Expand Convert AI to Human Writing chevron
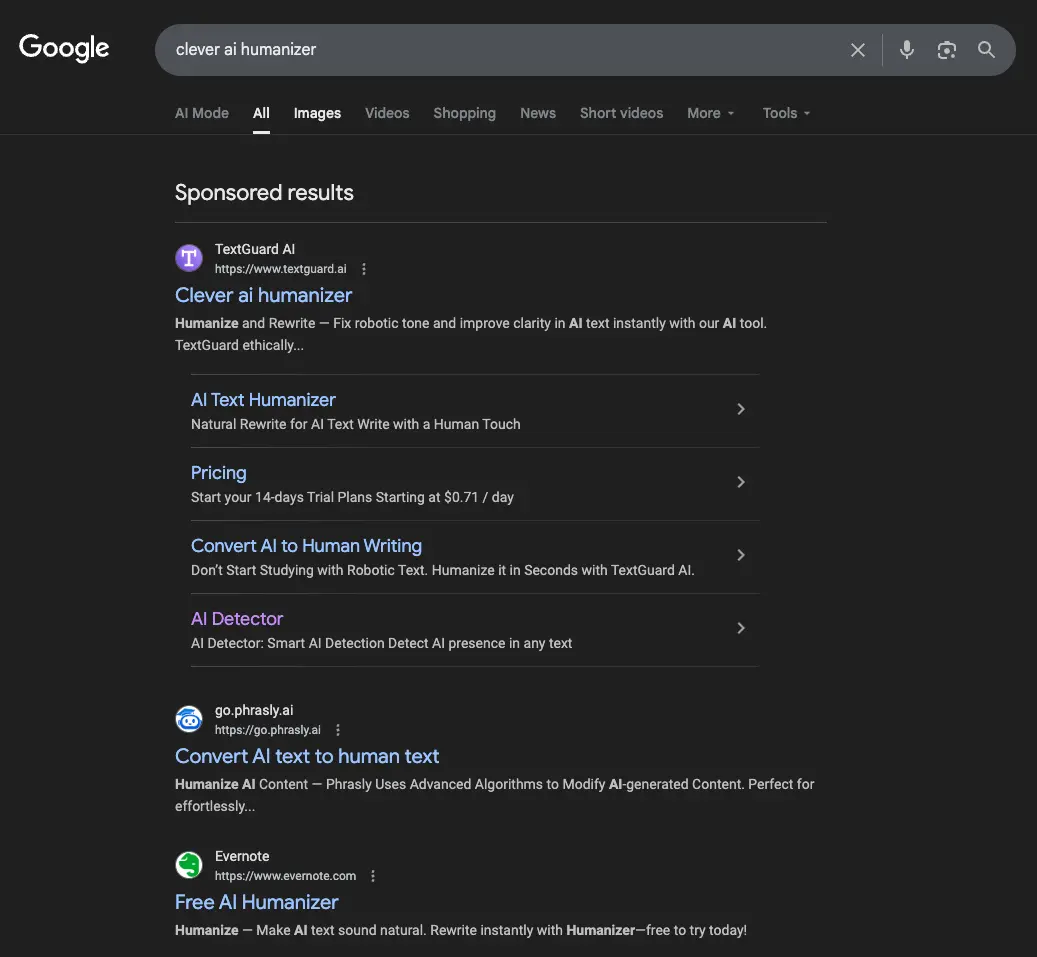The height and width of the screenshot is (957, 1037). (741, 555)
